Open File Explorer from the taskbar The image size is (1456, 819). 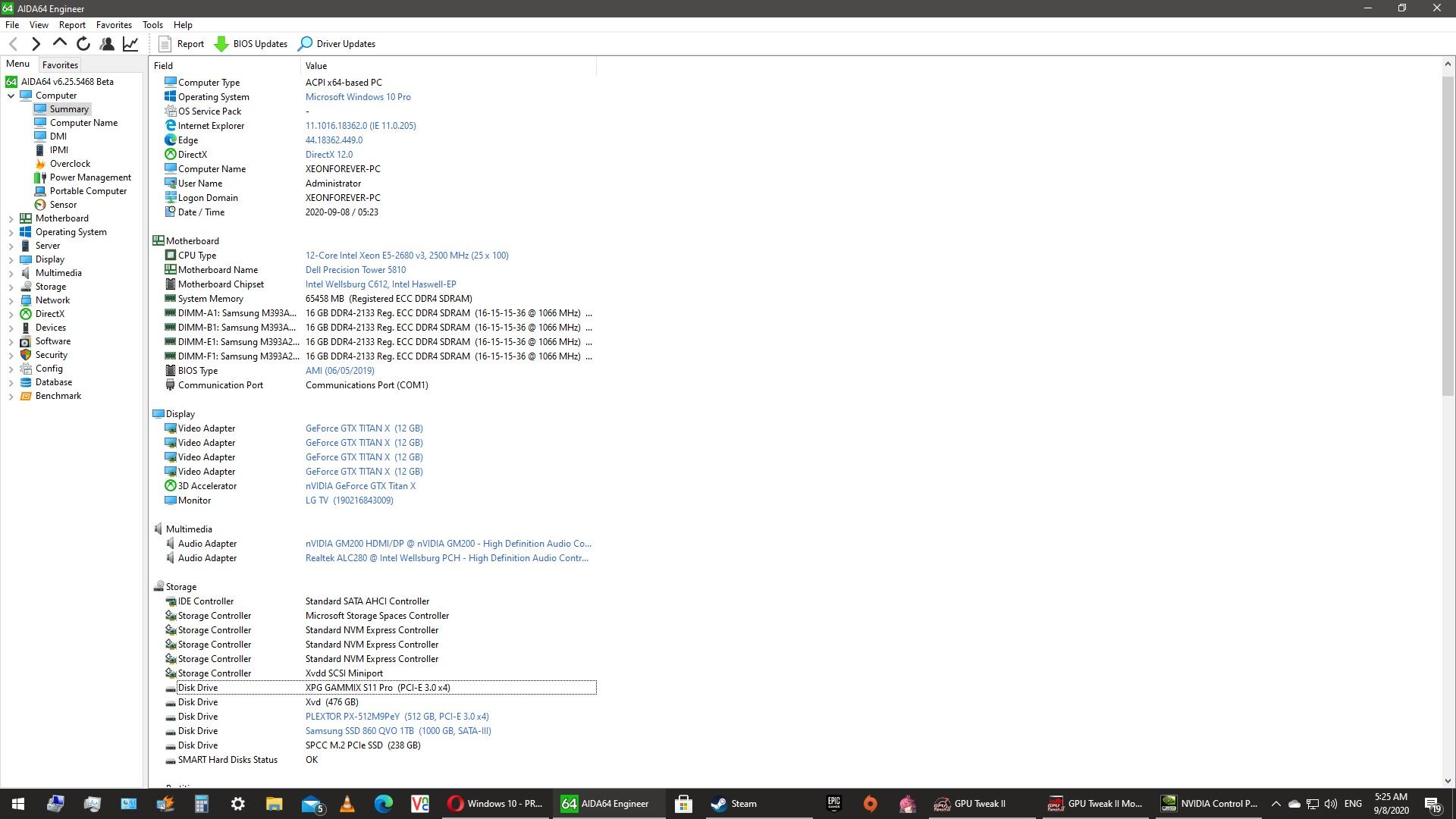(x=274, y=804)
